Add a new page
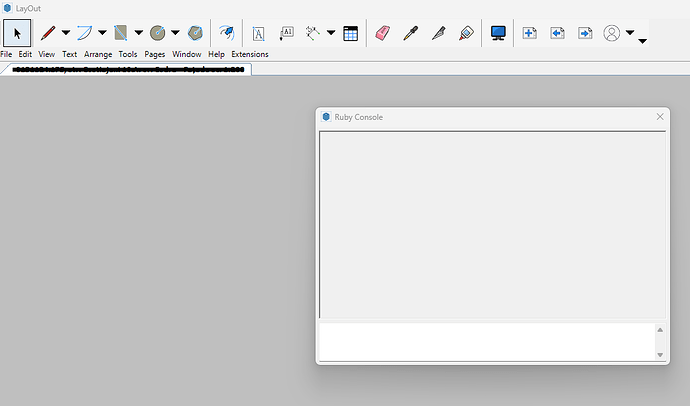Screen dimensions: 690x406 [x=529, y=33]
